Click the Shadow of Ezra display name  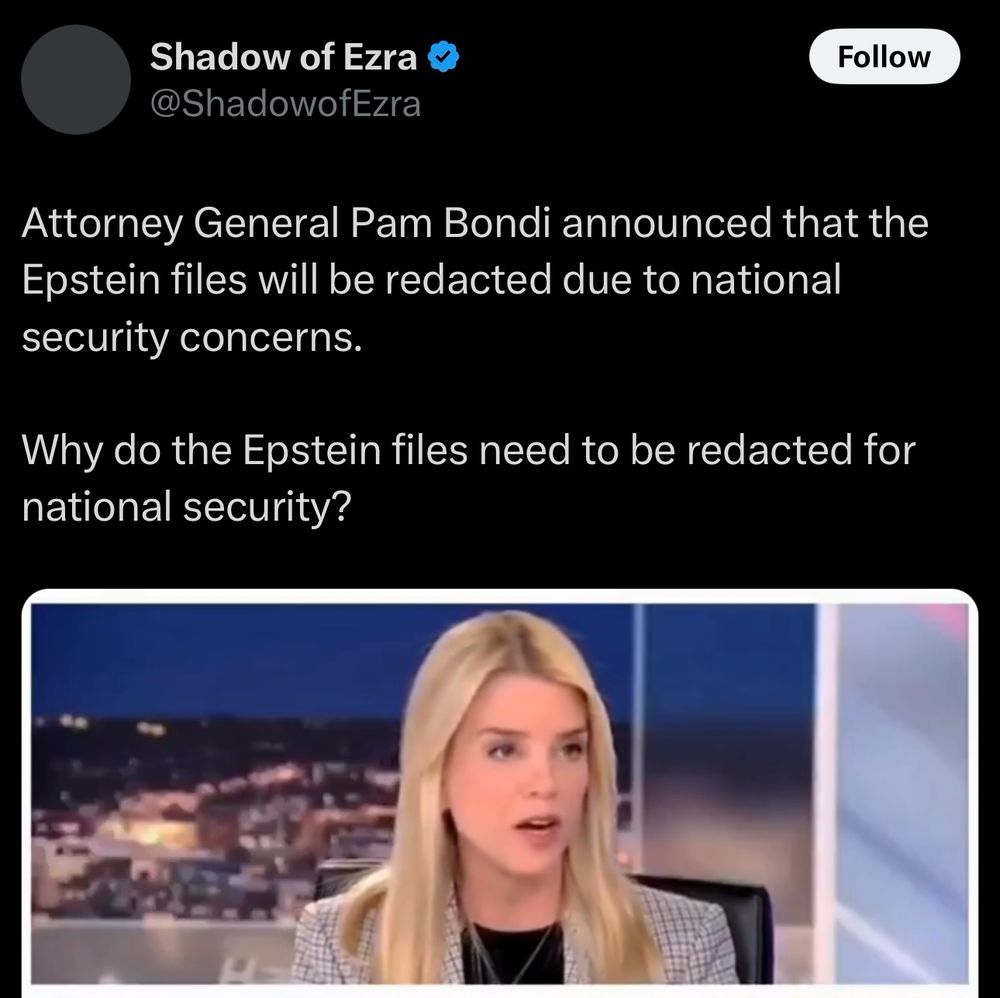283,57
